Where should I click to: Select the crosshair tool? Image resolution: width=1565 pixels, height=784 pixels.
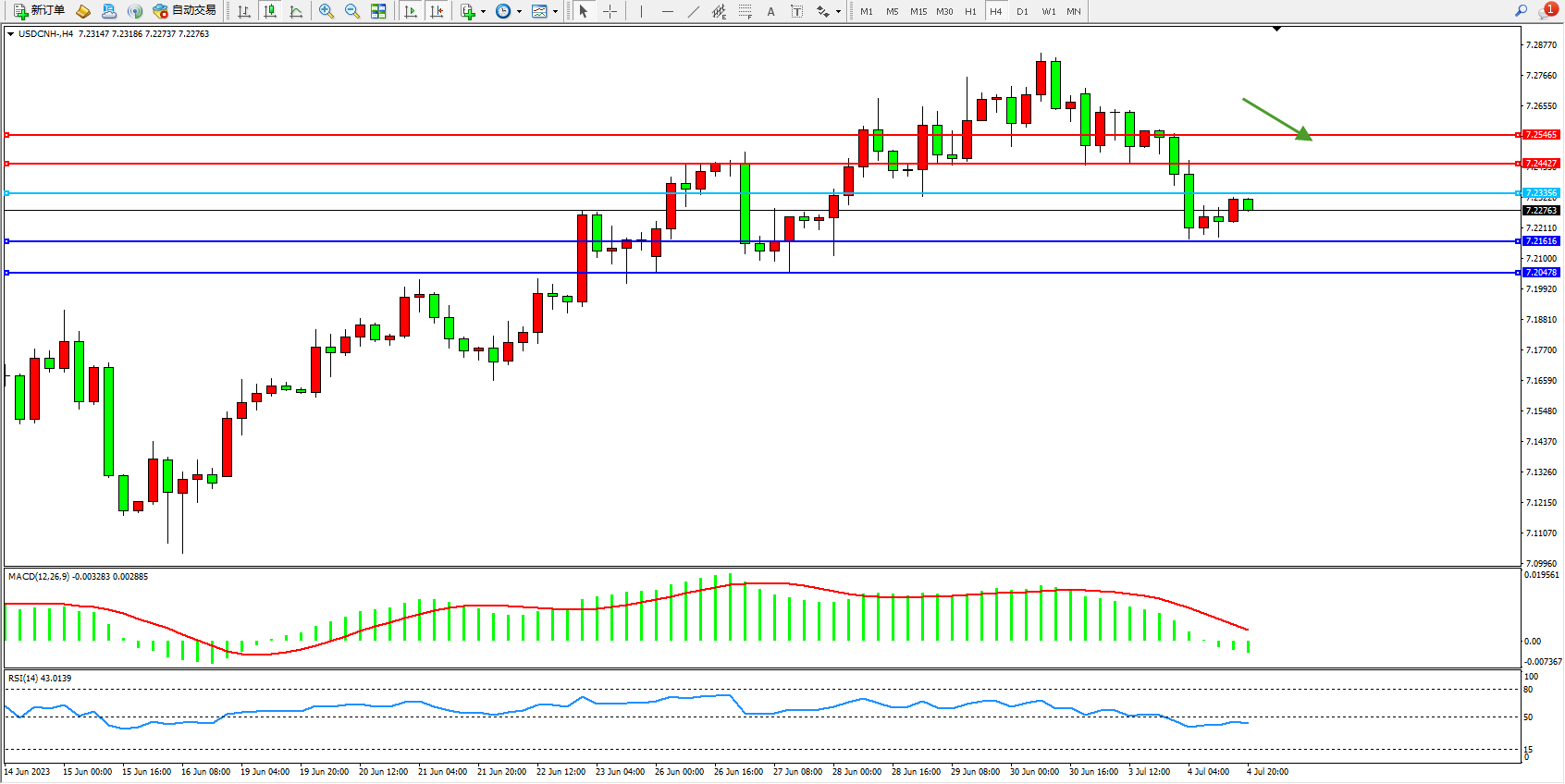coord(610,11)
